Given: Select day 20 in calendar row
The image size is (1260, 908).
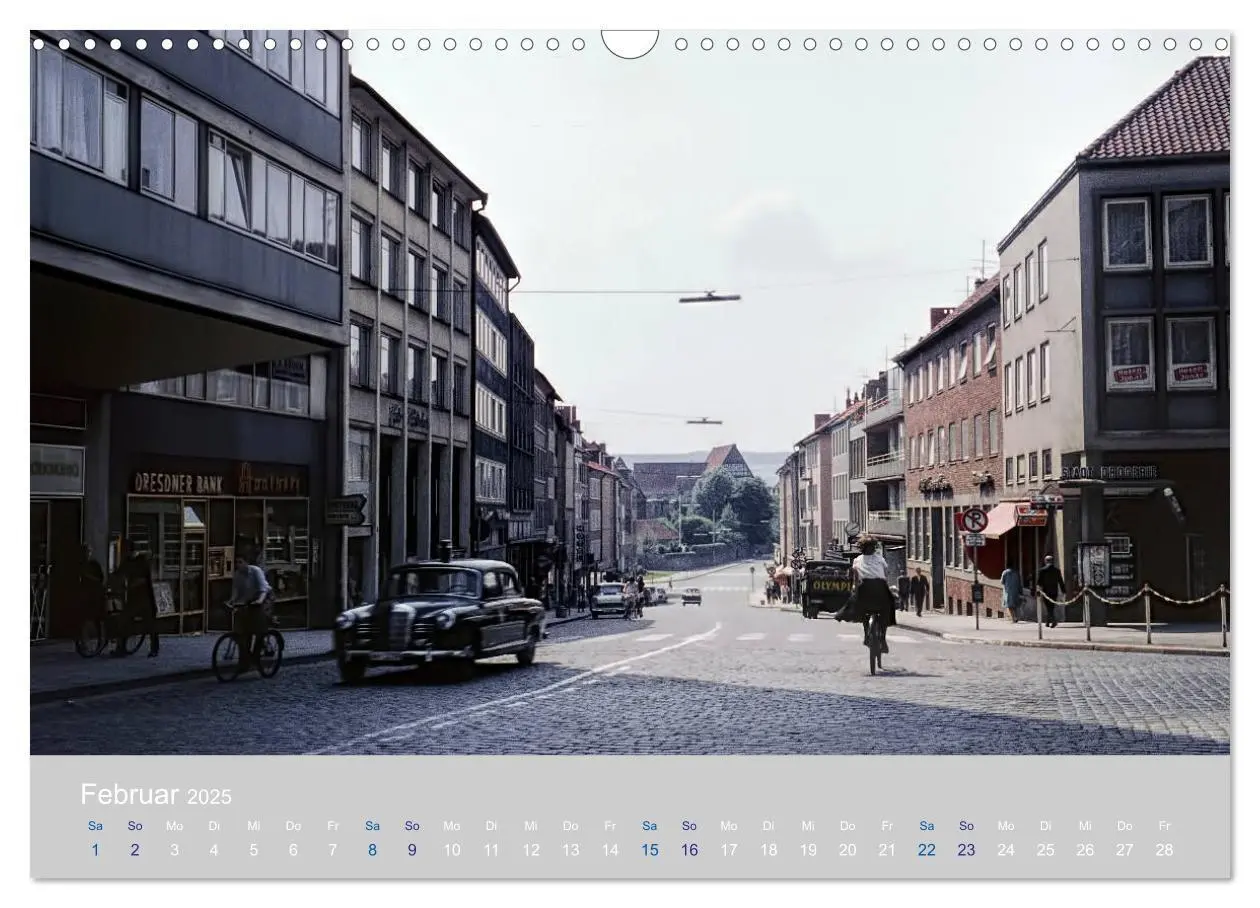Looking at the screenshot, I should 848,850.
